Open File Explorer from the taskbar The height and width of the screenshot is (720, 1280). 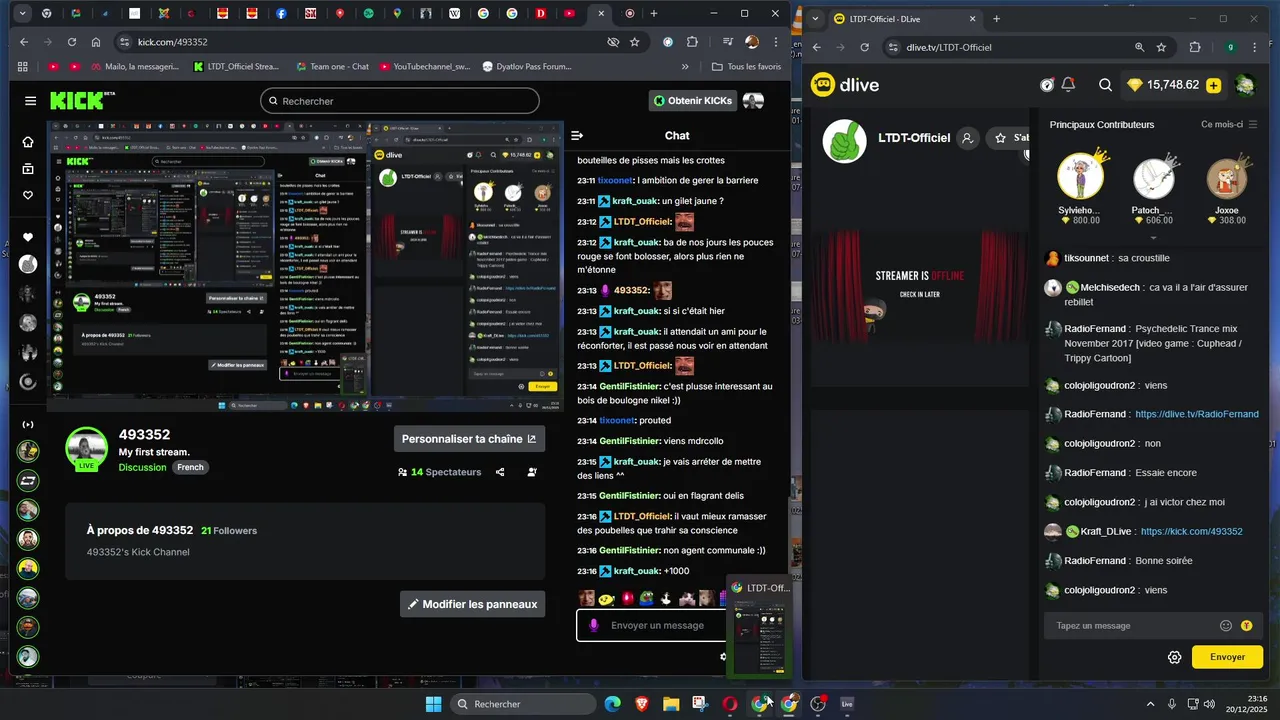pyautogui.click(x=671, y=704)
